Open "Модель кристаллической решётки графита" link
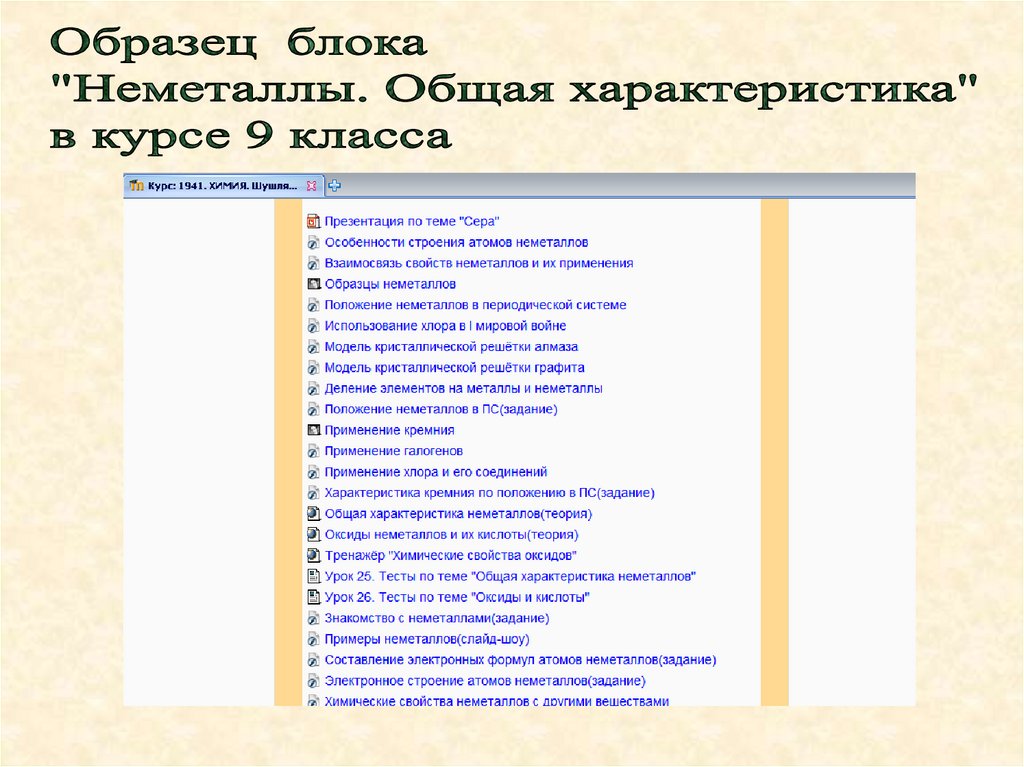 point(455,368)
